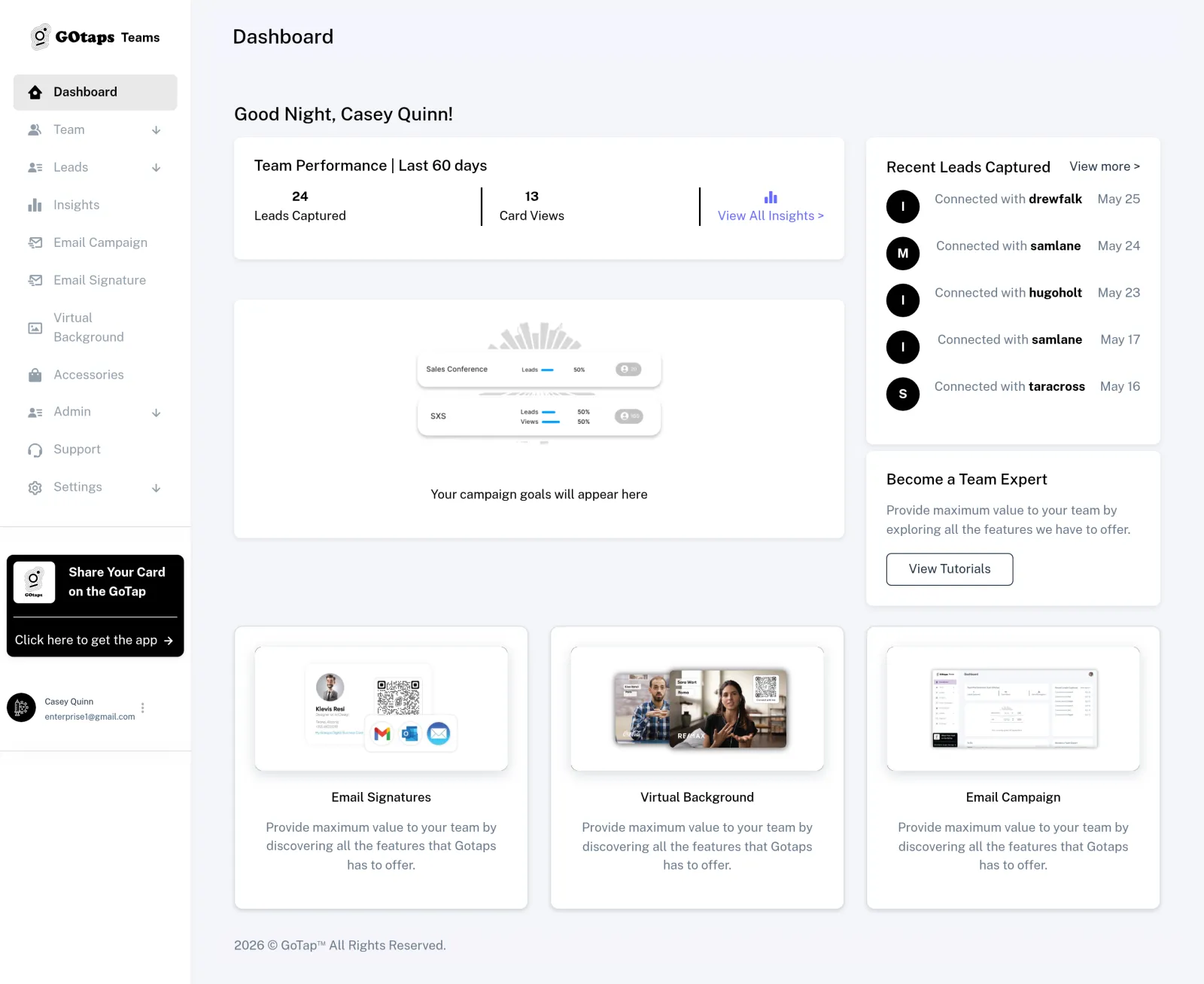1204x984 pixels.
Task: Click the avatar for samlane May 17
Action: (x=903, y=347)
